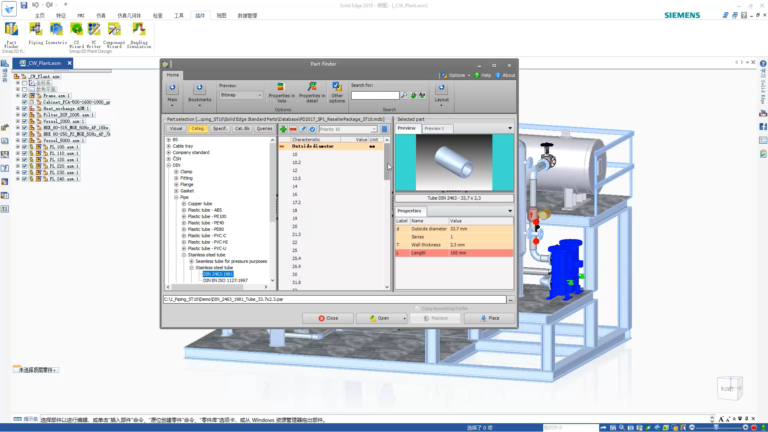Click the Open button
This screenshot has height=432, width=768.
379,318
